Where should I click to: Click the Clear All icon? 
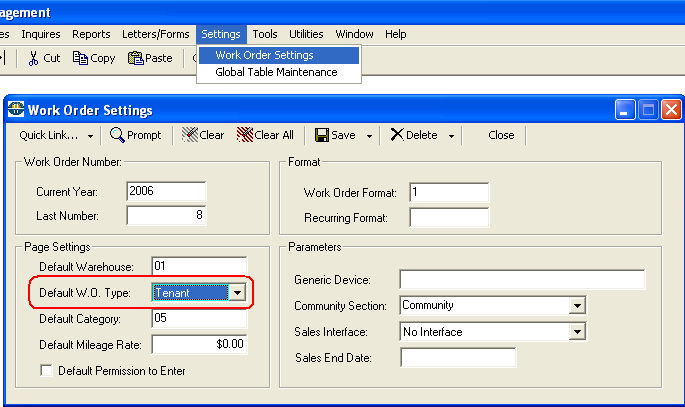245,135
